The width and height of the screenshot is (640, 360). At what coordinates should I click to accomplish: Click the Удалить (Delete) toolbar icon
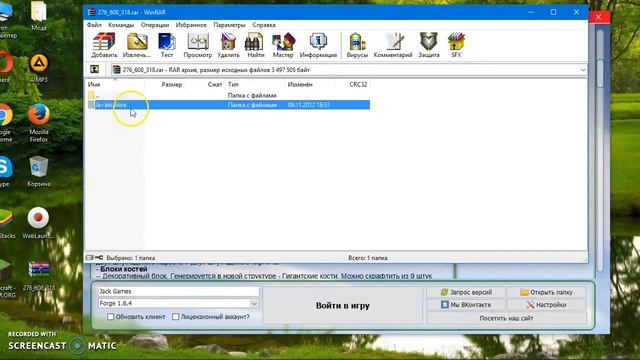coord(228,45)
